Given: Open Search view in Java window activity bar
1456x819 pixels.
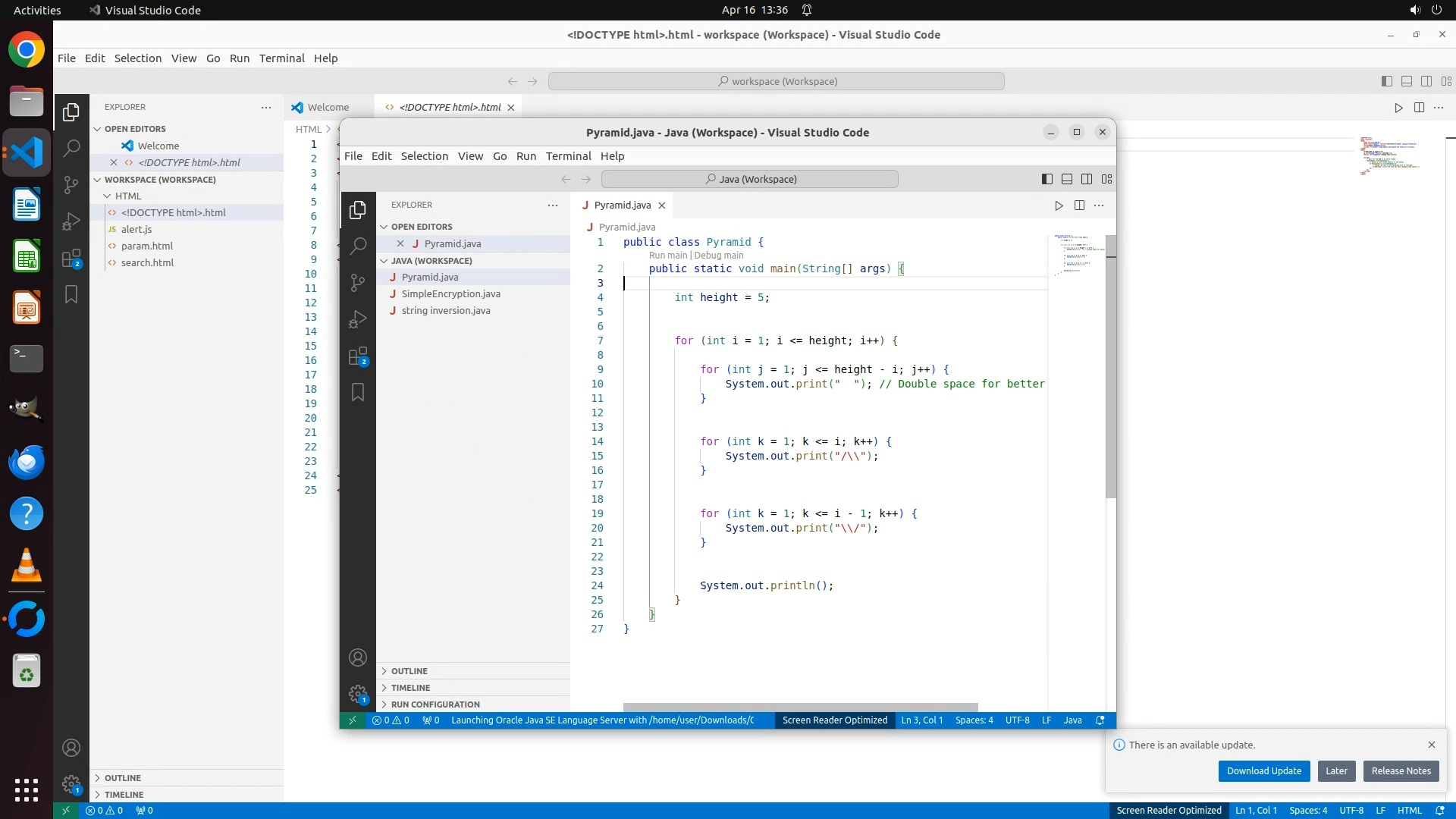Looking at the screenshot, I should point(358,246).
